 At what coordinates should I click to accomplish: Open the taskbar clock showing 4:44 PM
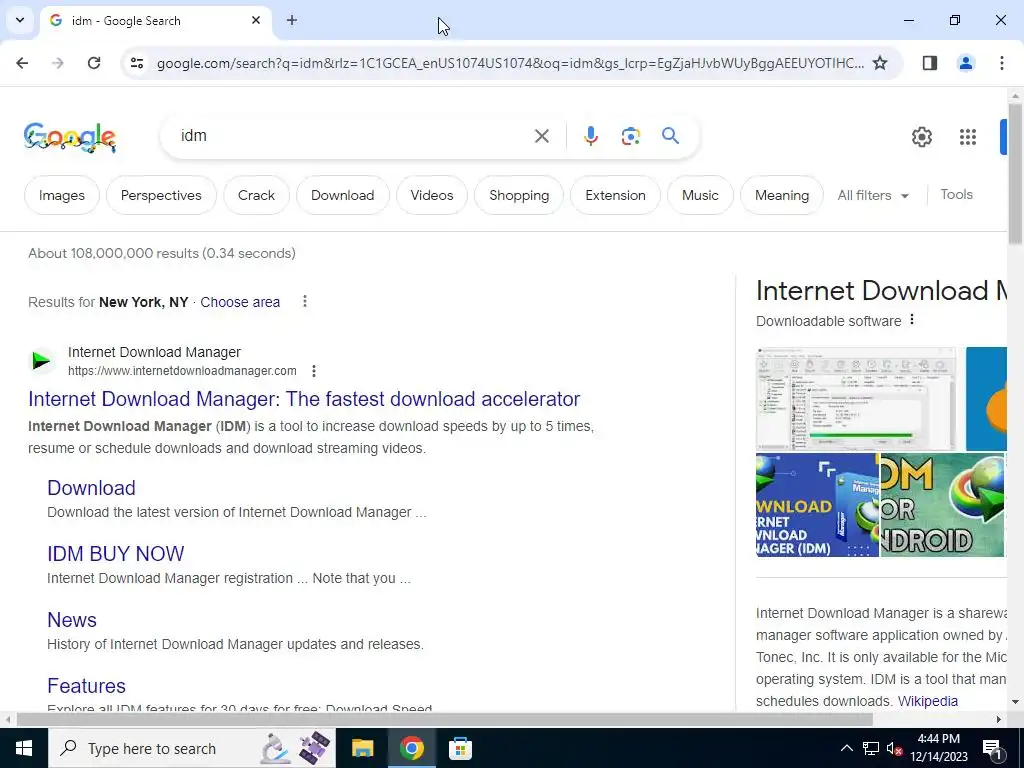[x=939, y=748]
